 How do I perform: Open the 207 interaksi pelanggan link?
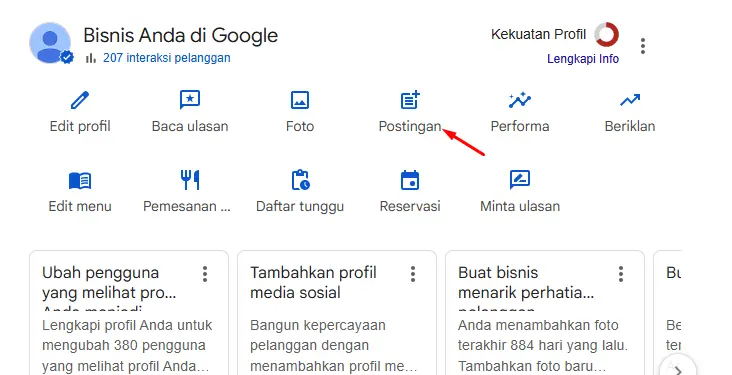click(167, 58)
